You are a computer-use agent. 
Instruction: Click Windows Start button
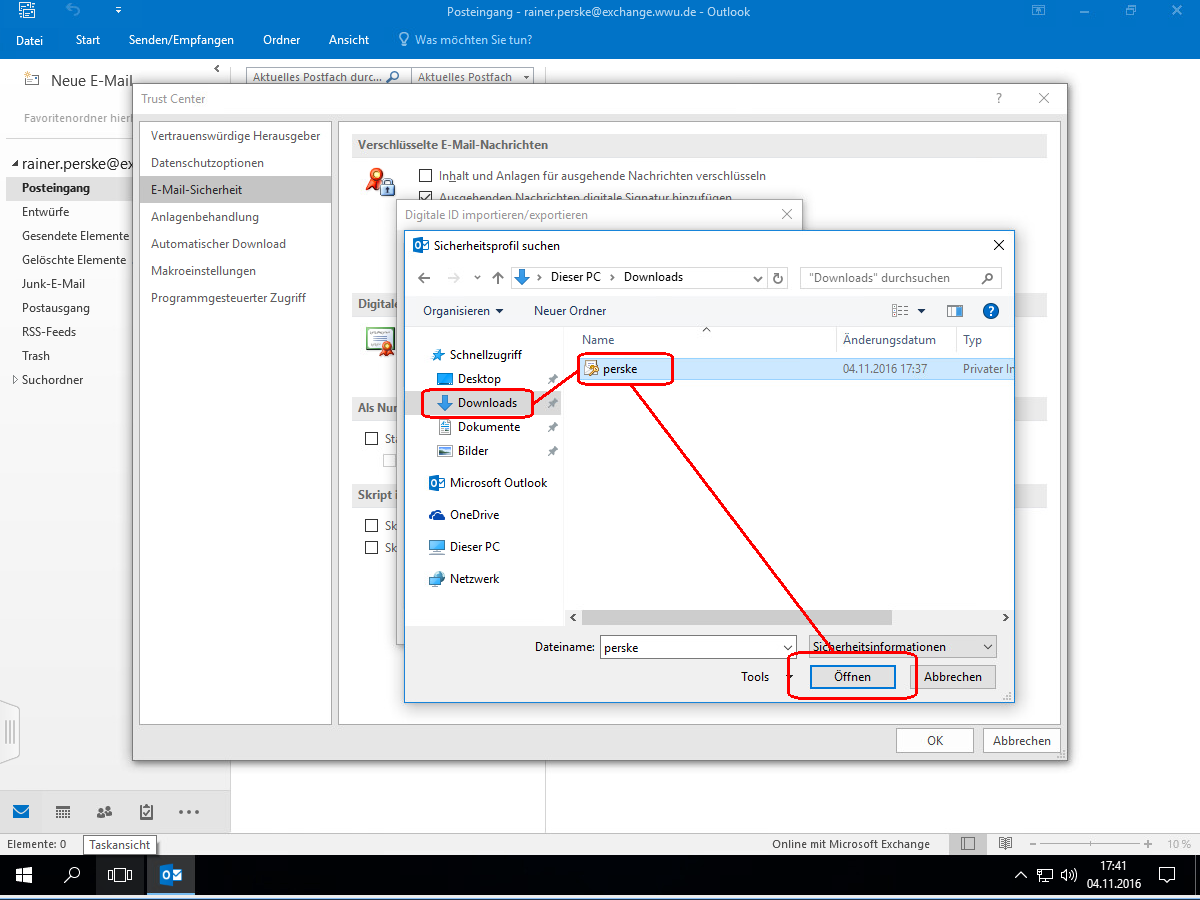pyautogui.click(x=23, y=875)
